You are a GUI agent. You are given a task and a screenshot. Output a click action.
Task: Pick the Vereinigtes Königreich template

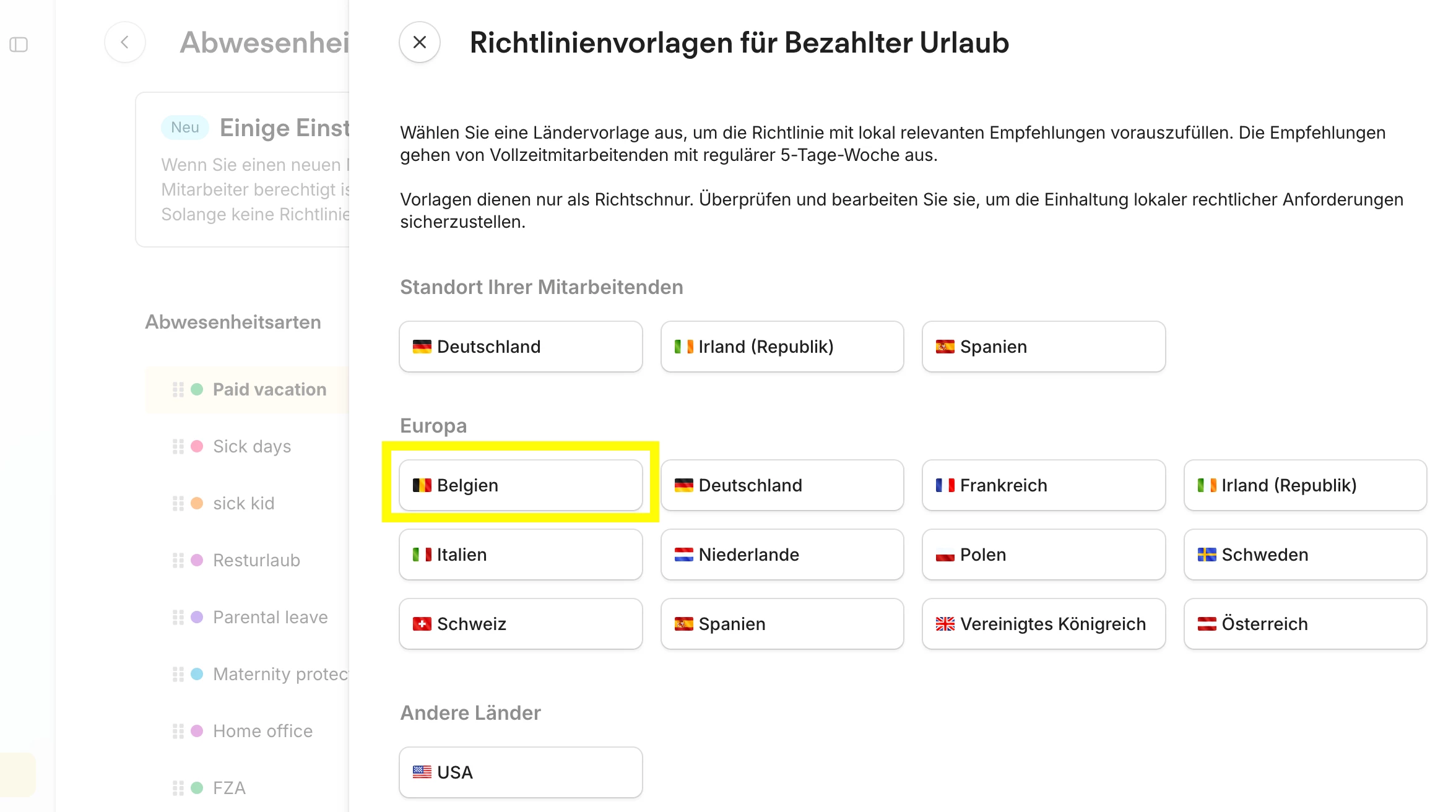click(1043, 624)
